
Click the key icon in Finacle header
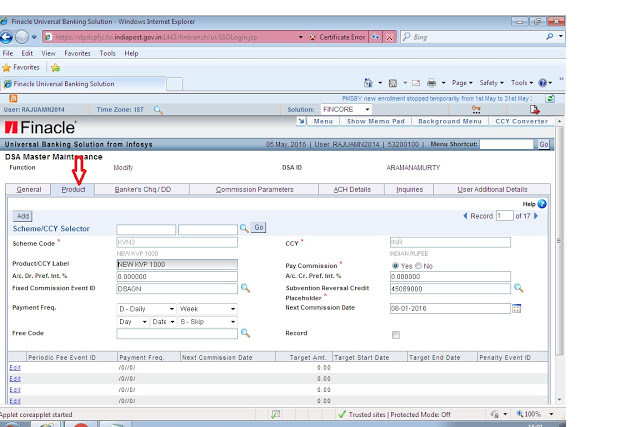point(476,109)
